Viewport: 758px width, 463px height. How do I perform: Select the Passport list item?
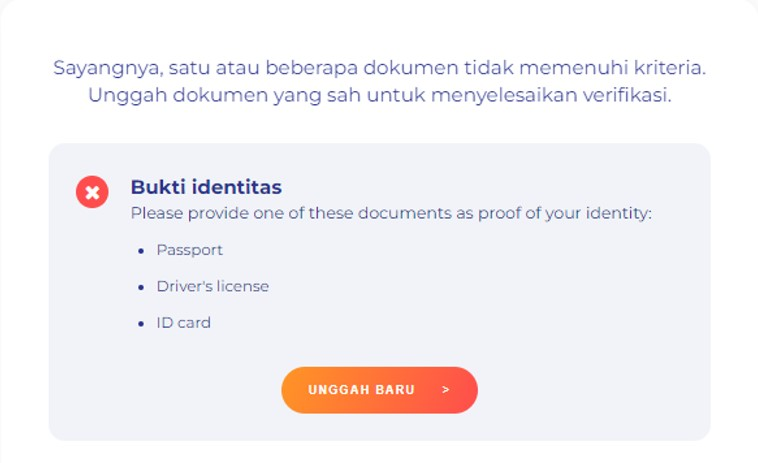point(190,250)
